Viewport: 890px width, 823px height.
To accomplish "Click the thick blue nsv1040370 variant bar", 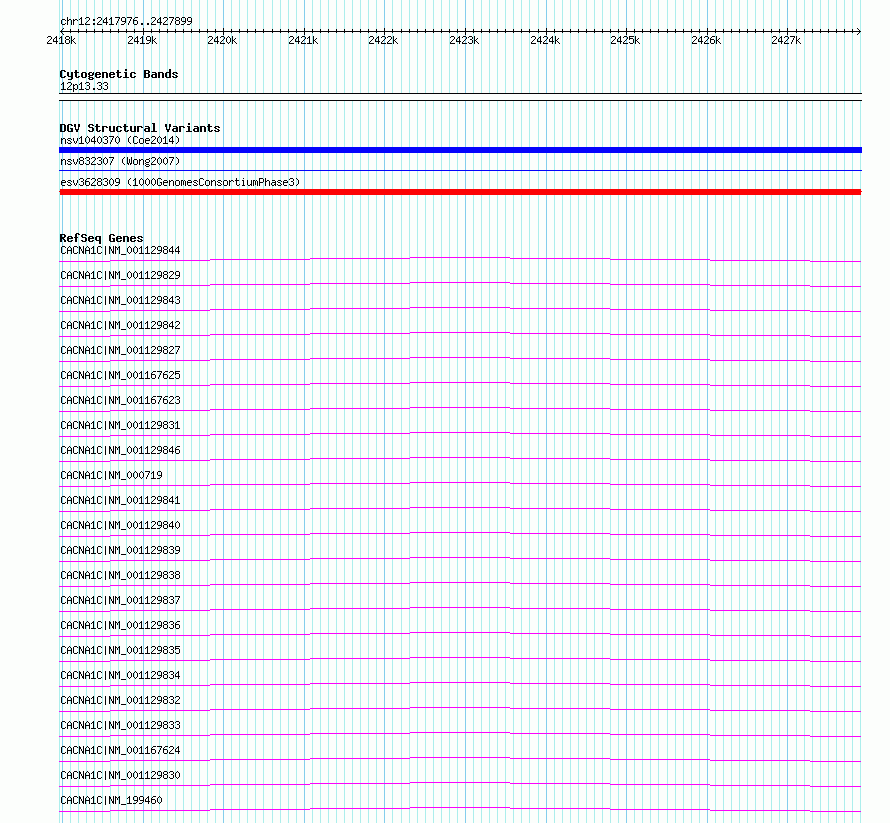I will coord(460,150).
